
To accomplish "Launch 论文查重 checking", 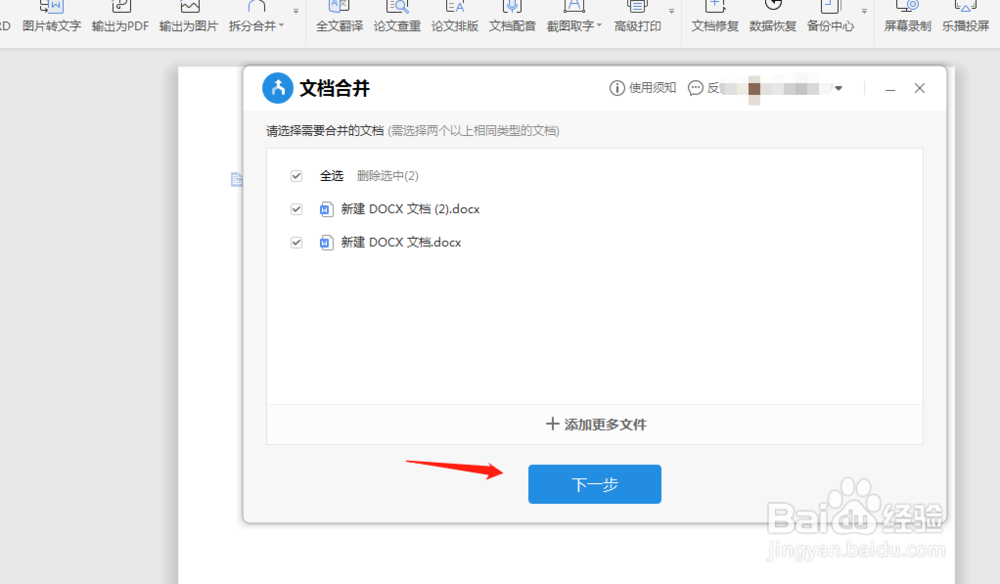I will (x=397, y=18).
